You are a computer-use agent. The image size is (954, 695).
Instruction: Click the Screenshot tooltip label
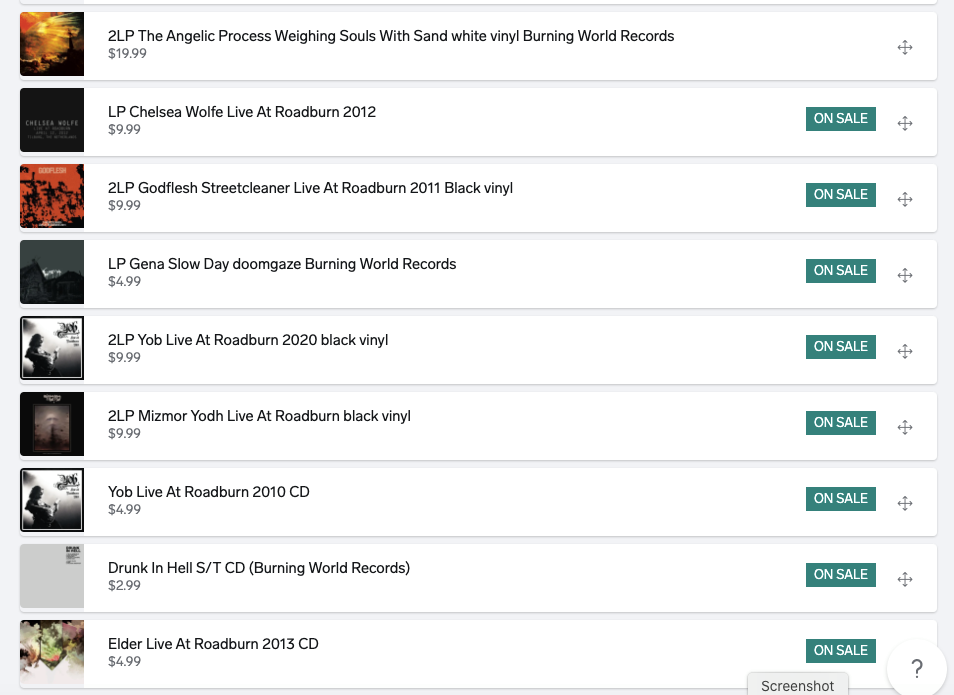coord(798,685)
